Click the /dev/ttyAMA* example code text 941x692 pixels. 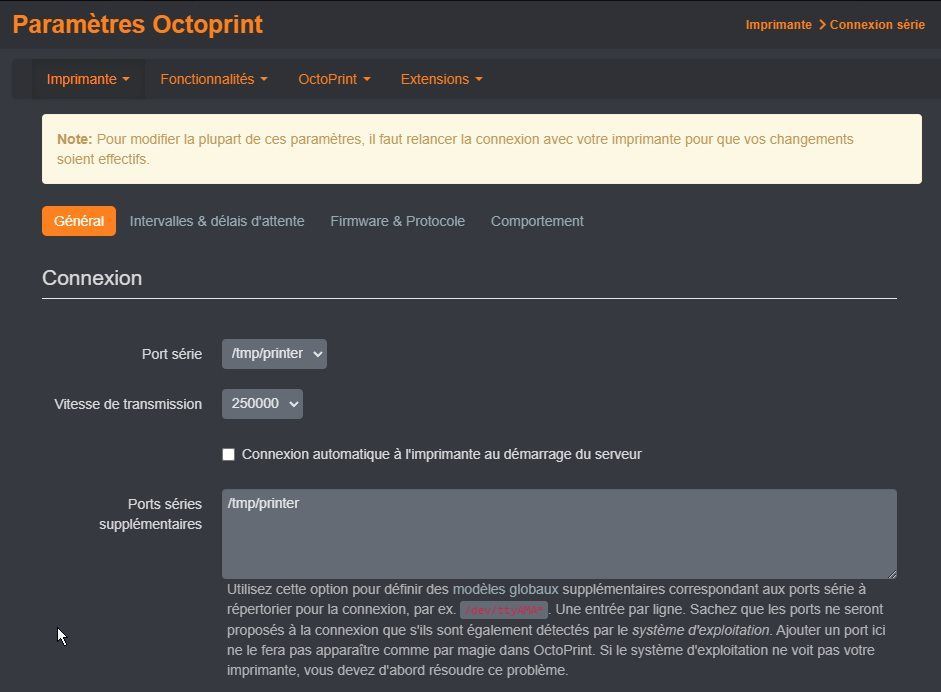[x=504, y=610]
